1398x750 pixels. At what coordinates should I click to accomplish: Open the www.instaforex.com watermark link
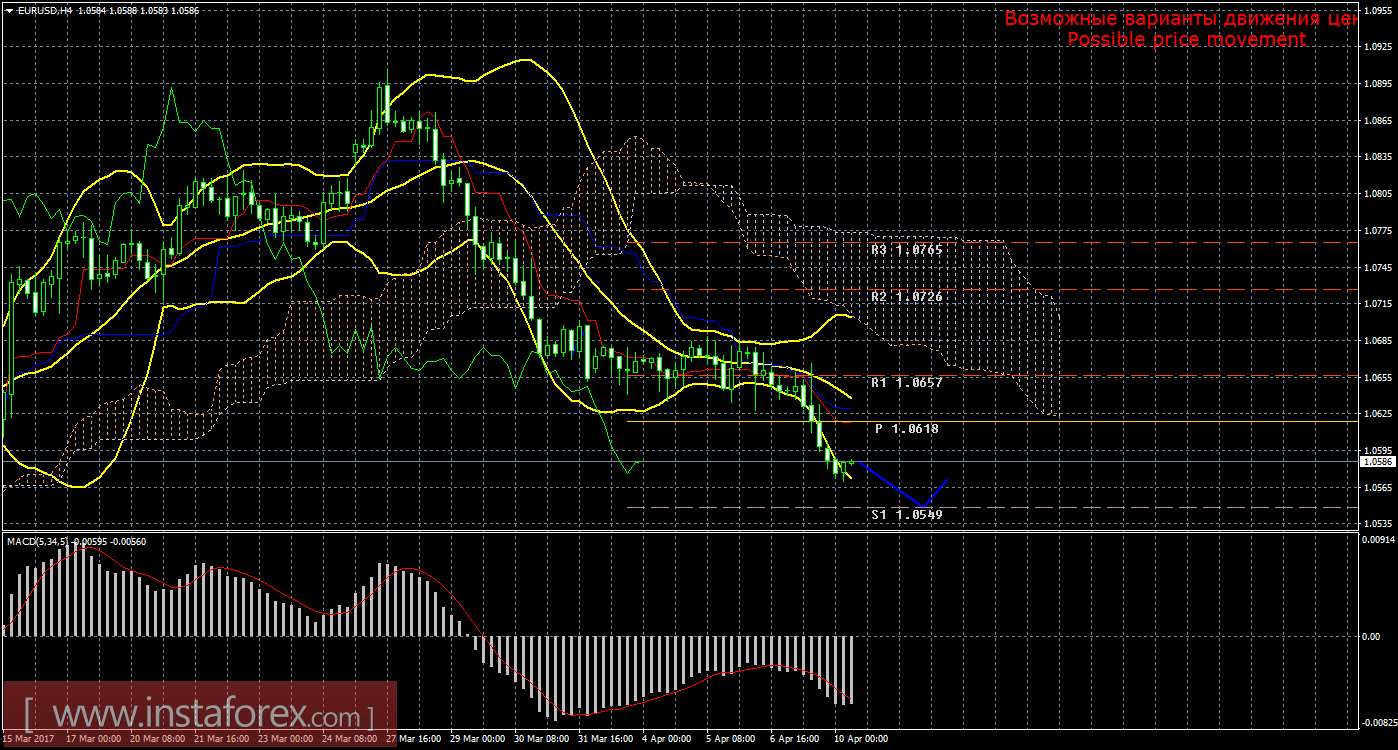200,716
